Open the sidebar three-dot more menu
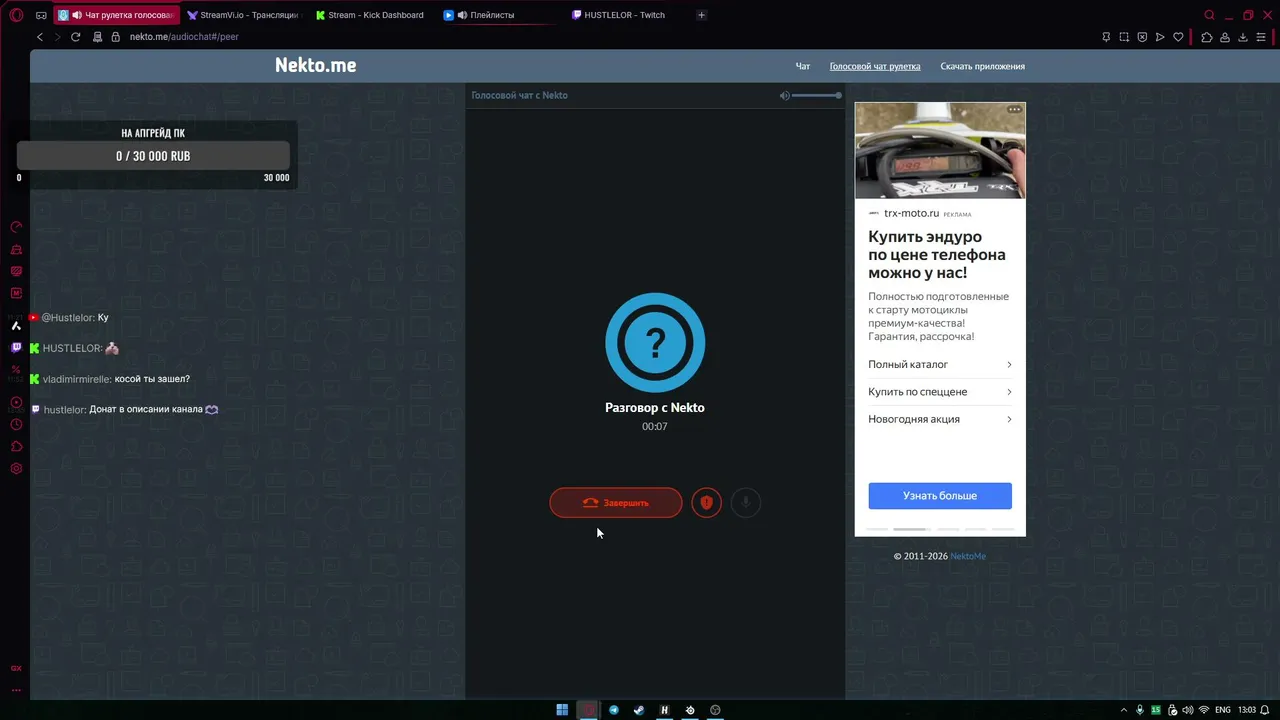Image resolution: width=1280 pixels, height=720 pixels. (16, 690)
